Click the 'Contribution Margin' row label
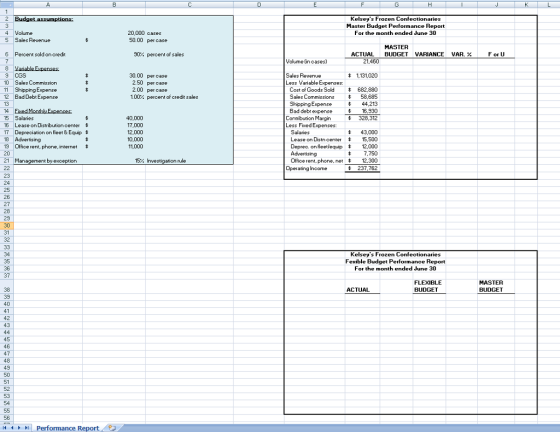The height and width of the screenshot is (432, 560). [x=308, y=118]
